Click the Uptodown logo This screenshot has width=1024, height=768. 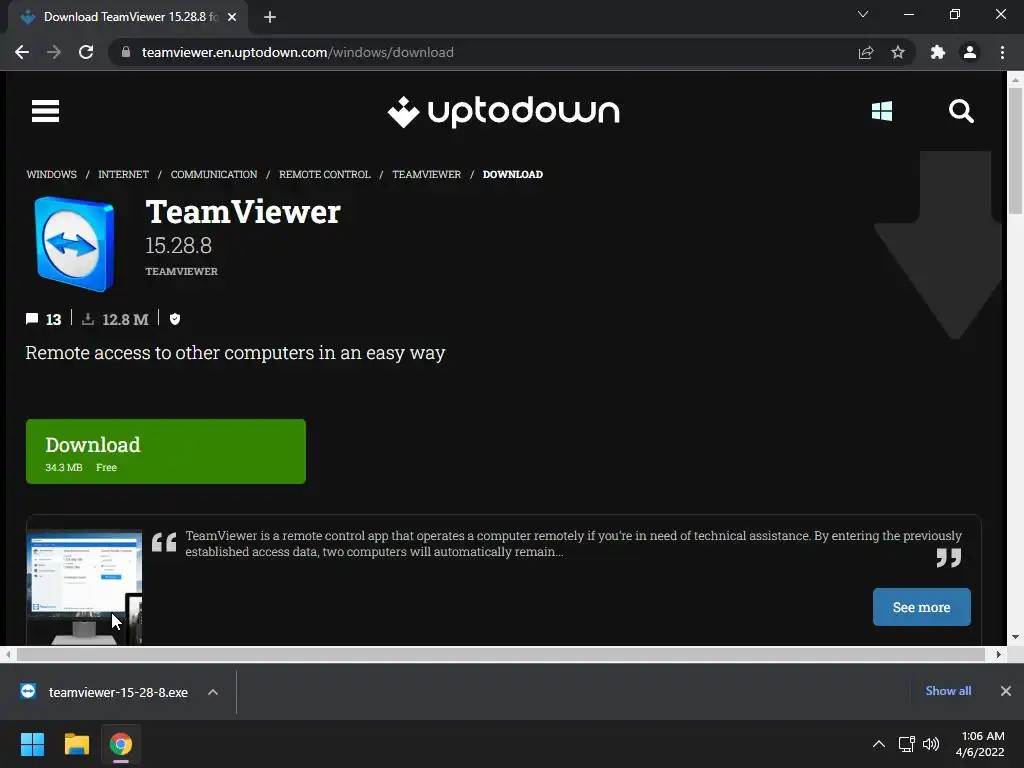coord(504,112)
